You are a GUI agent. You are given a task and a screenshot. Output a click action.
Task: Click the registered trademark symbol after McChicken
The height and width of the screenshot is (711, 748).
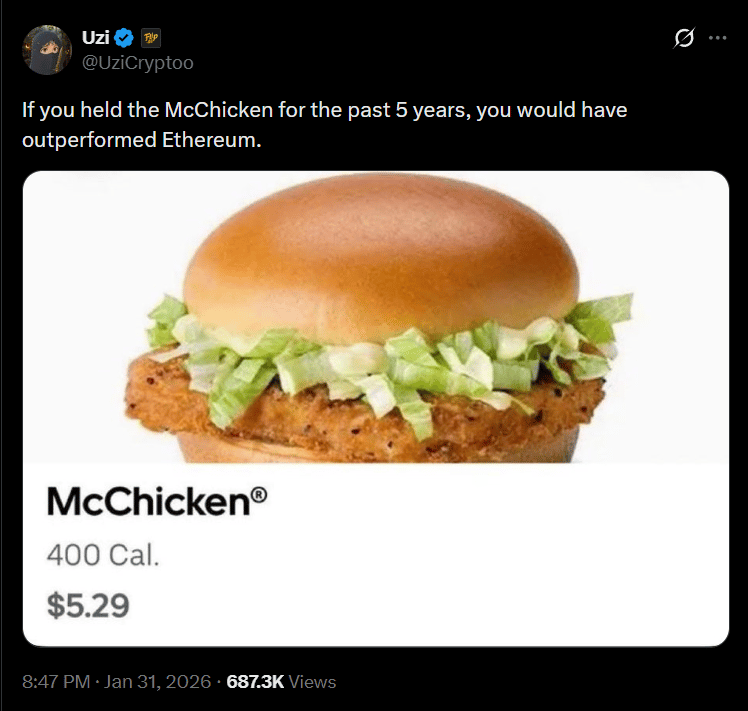259,494
